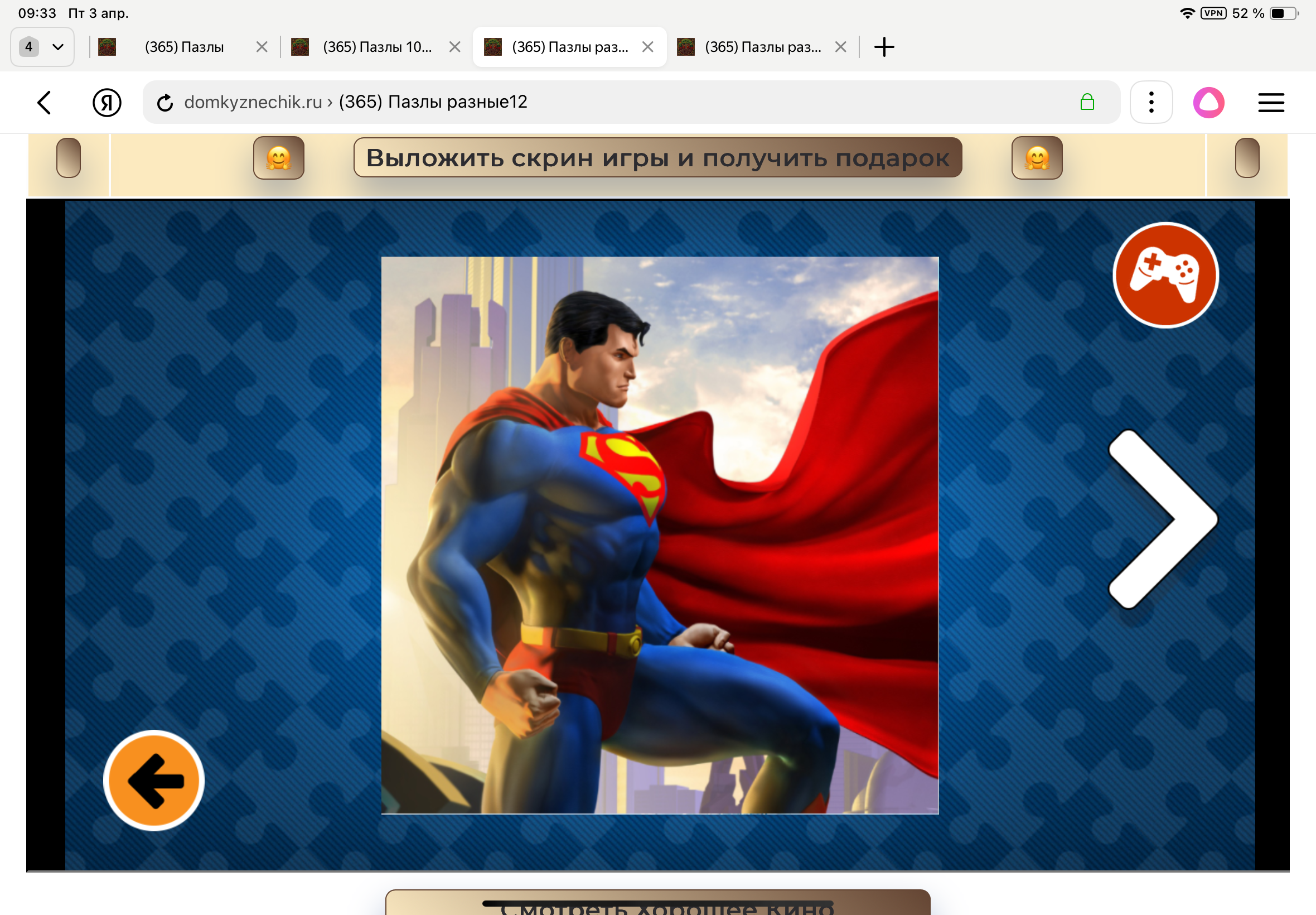
Task: Switch to the "(365) Пазлы" first tab
Action: tap(183, 47)
